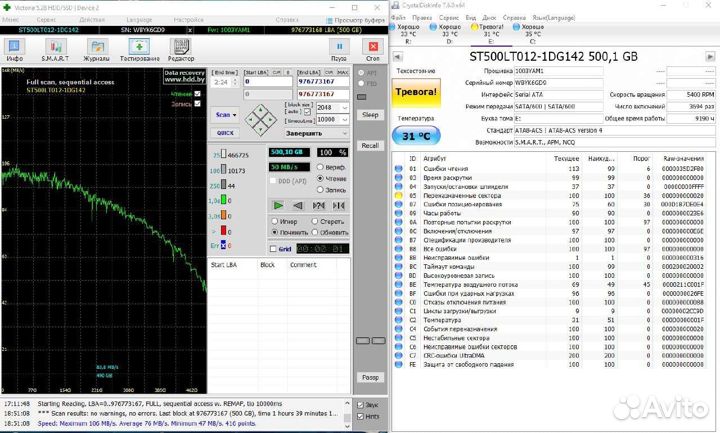Open the Редактор (editor) tool
The height and width of the screenshot is (433, 720).
[181, 50]
